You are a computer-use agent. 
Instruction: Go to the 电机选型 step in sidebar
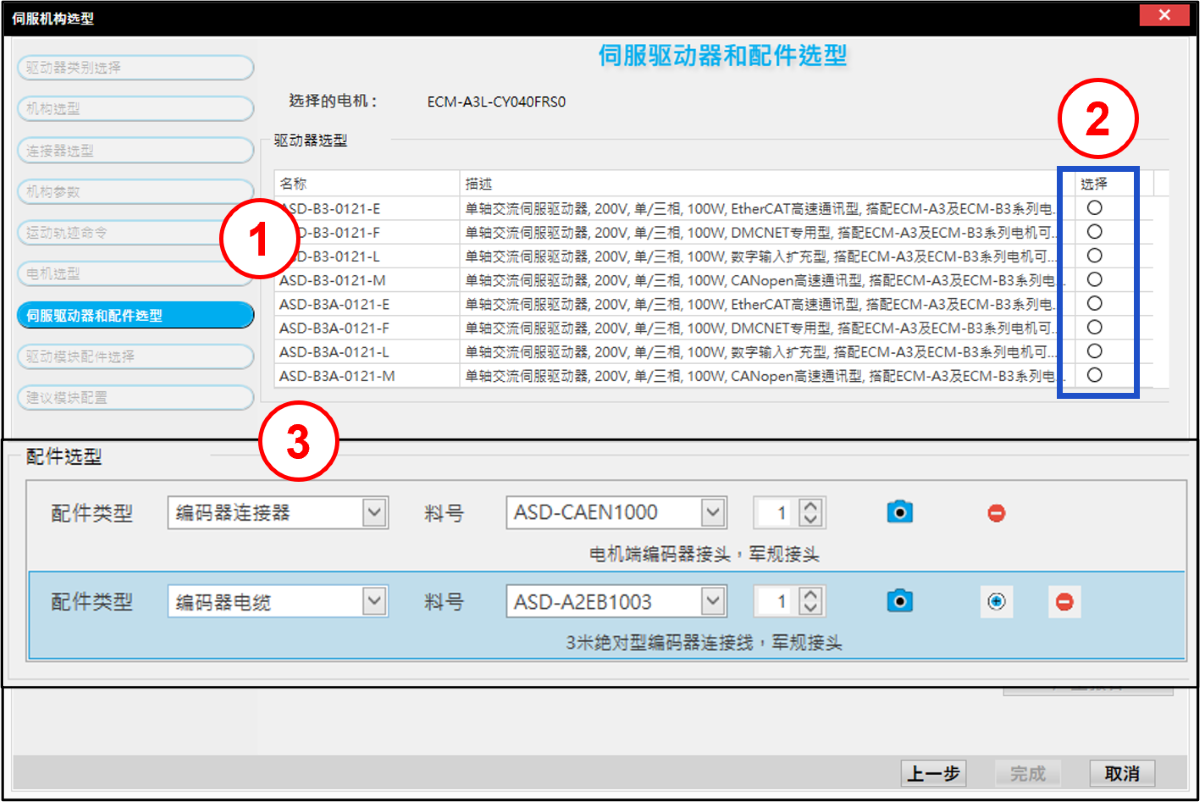135,273
